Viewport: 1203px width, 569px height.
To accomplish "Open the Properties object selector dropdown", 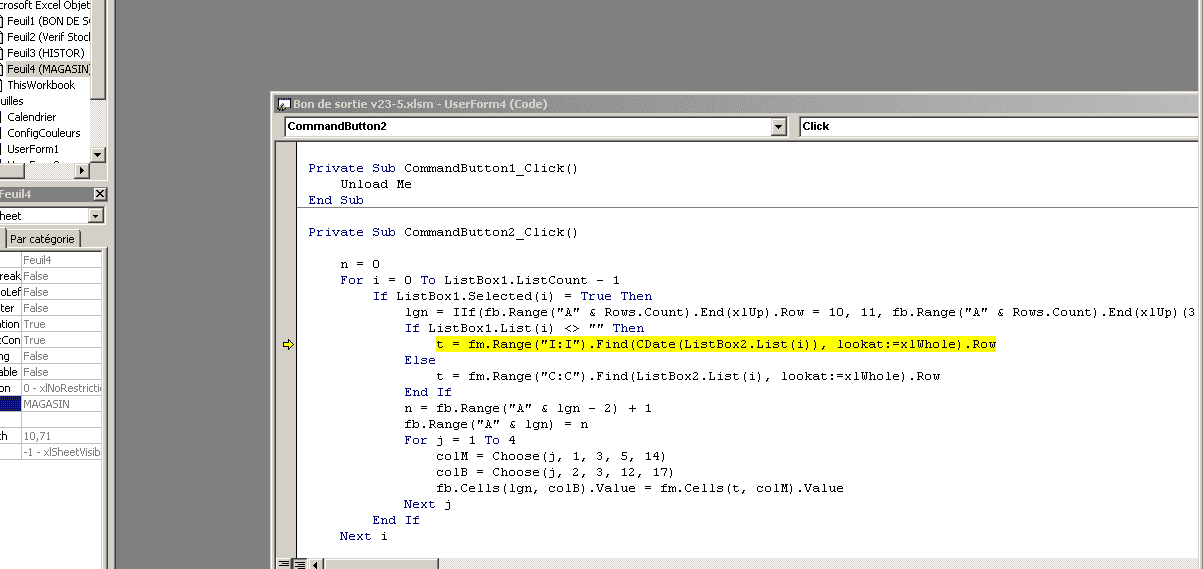I will [x=96, y=216].
